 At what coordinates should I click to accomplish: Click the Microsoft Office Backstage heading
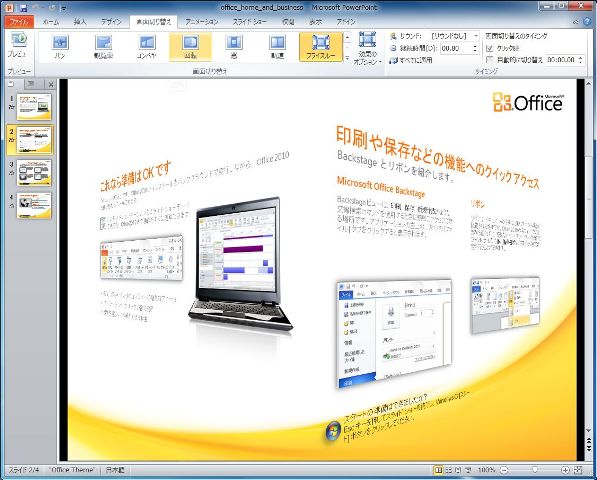pos(381,187)
